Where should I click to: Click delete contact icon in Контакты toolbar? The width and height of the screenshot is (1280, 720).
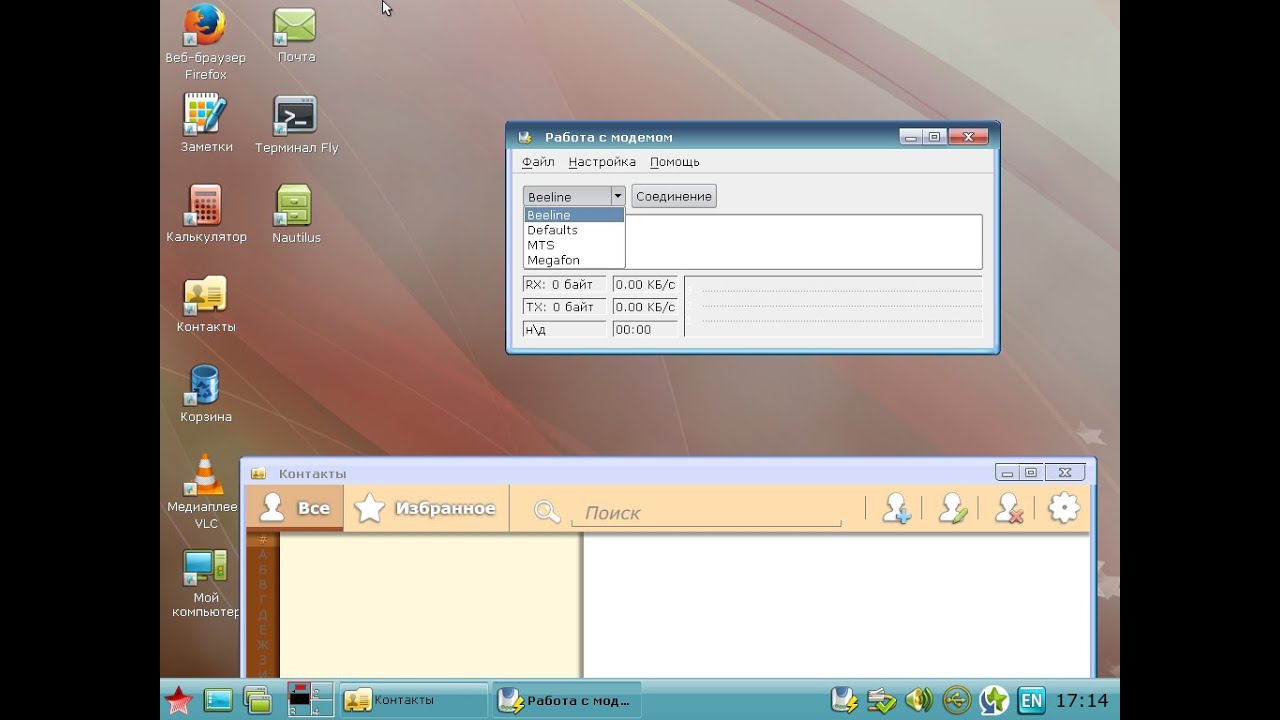pos(1009,509)
